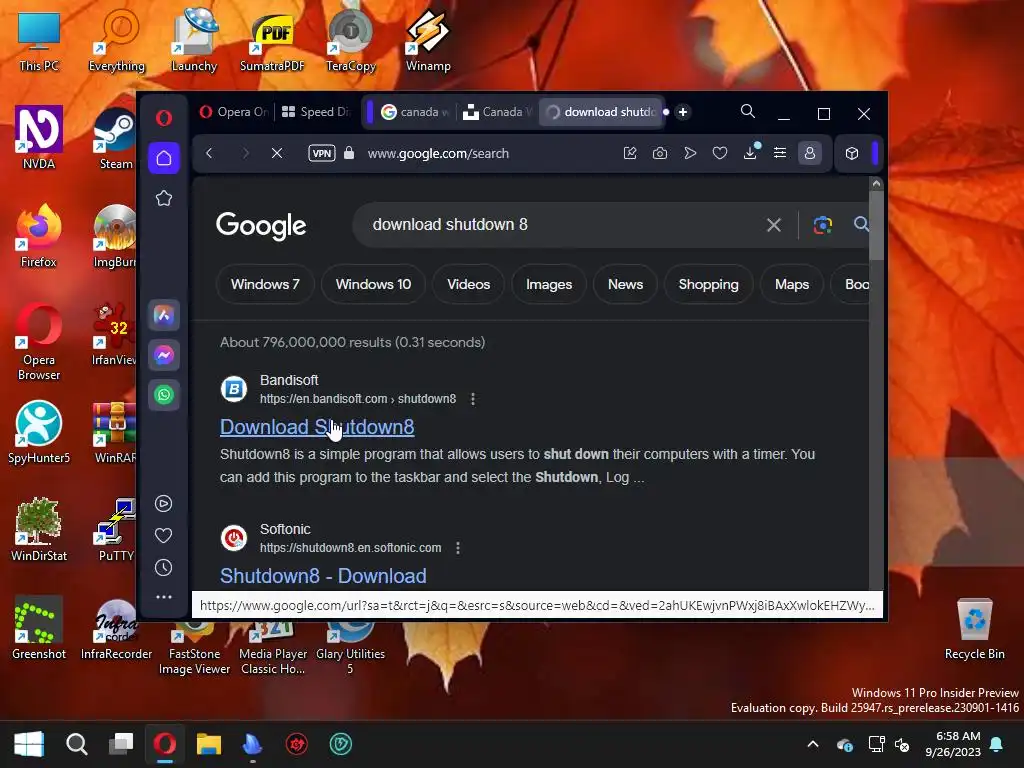Clear the search query with the X
This screenshot has width=1024, height=768.
[774, 225]
